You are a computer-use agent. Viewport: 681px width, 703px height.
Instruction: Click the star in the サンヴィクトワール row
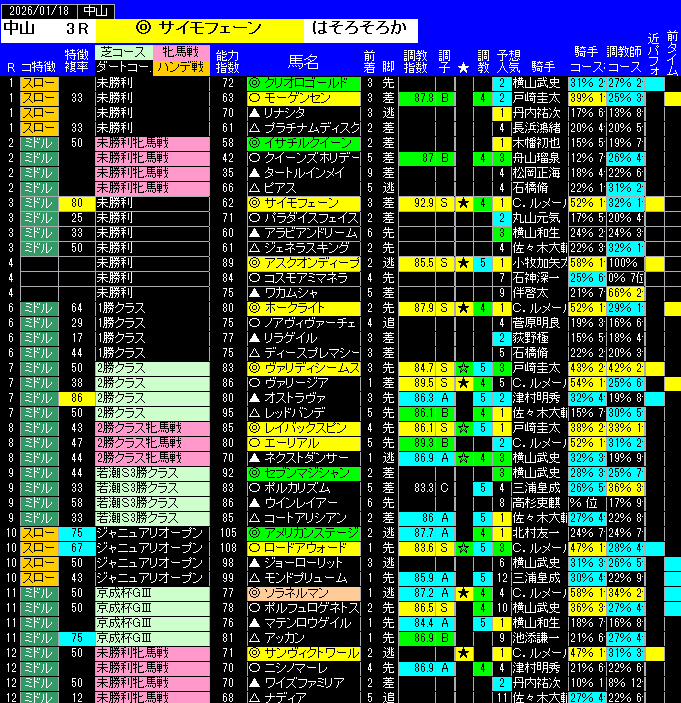pyautogui.click(x=463, y=653)
